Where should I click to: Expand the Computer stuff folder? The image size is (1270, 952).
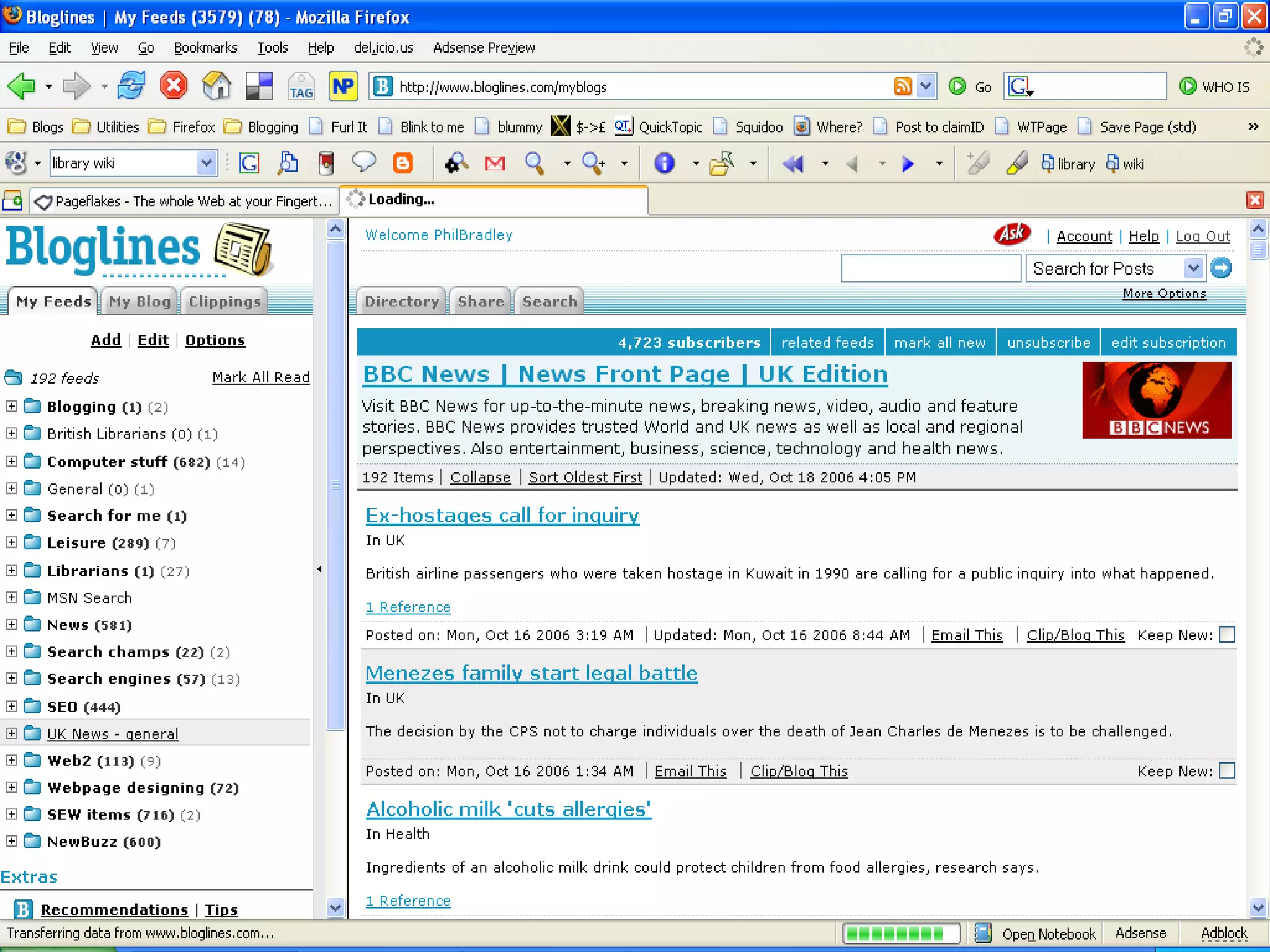click(12, 461)
